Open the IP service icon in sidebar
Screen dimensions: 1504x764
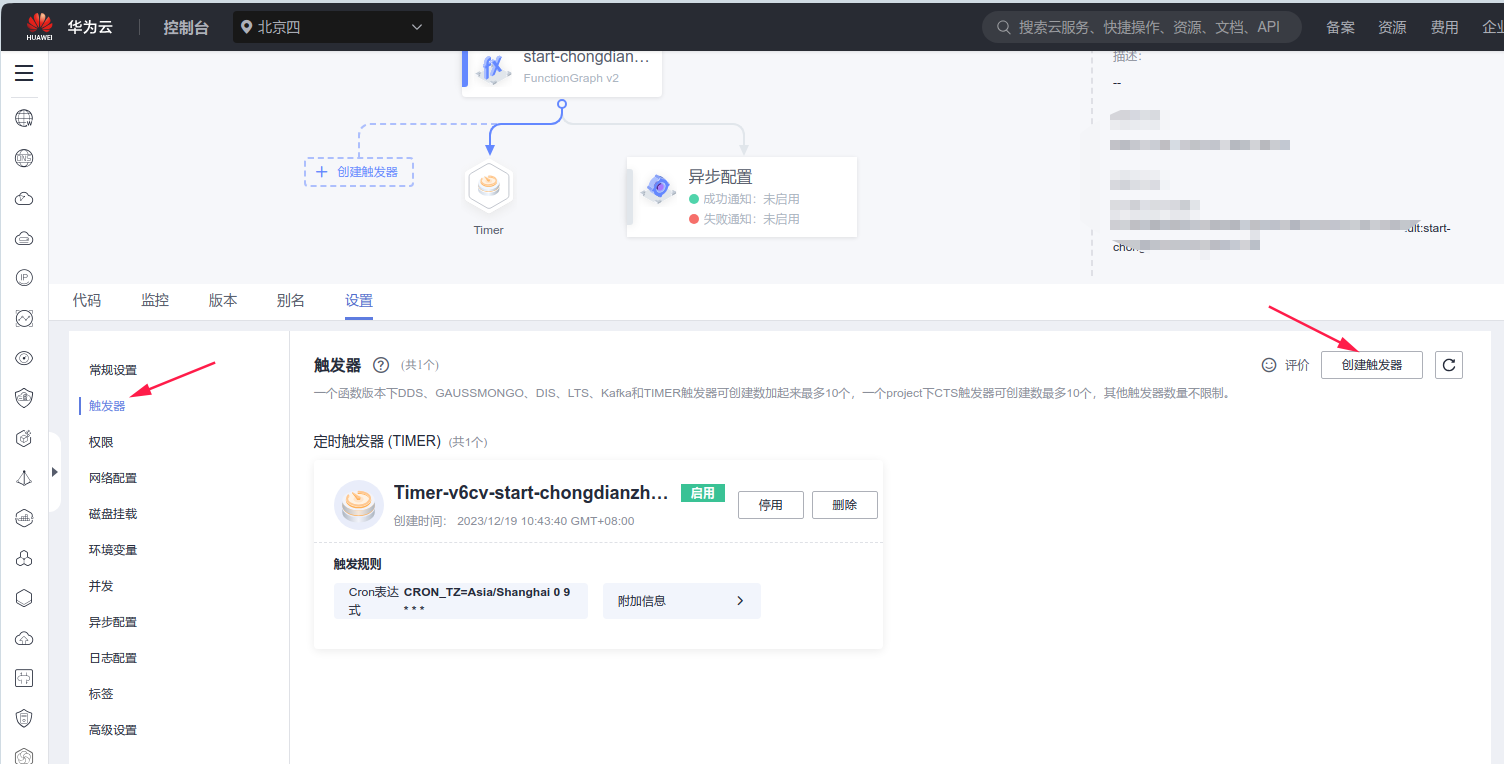tap(24, 278)
